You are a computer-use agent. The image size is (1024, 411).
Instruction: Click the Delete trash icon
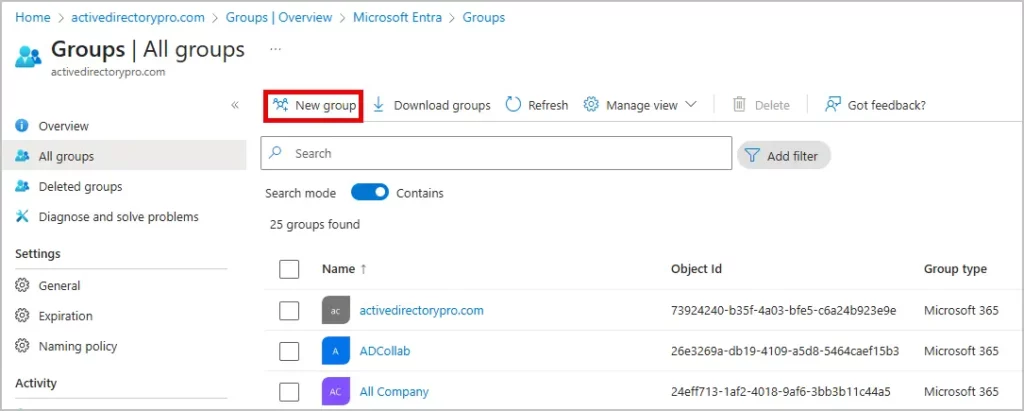739,105
